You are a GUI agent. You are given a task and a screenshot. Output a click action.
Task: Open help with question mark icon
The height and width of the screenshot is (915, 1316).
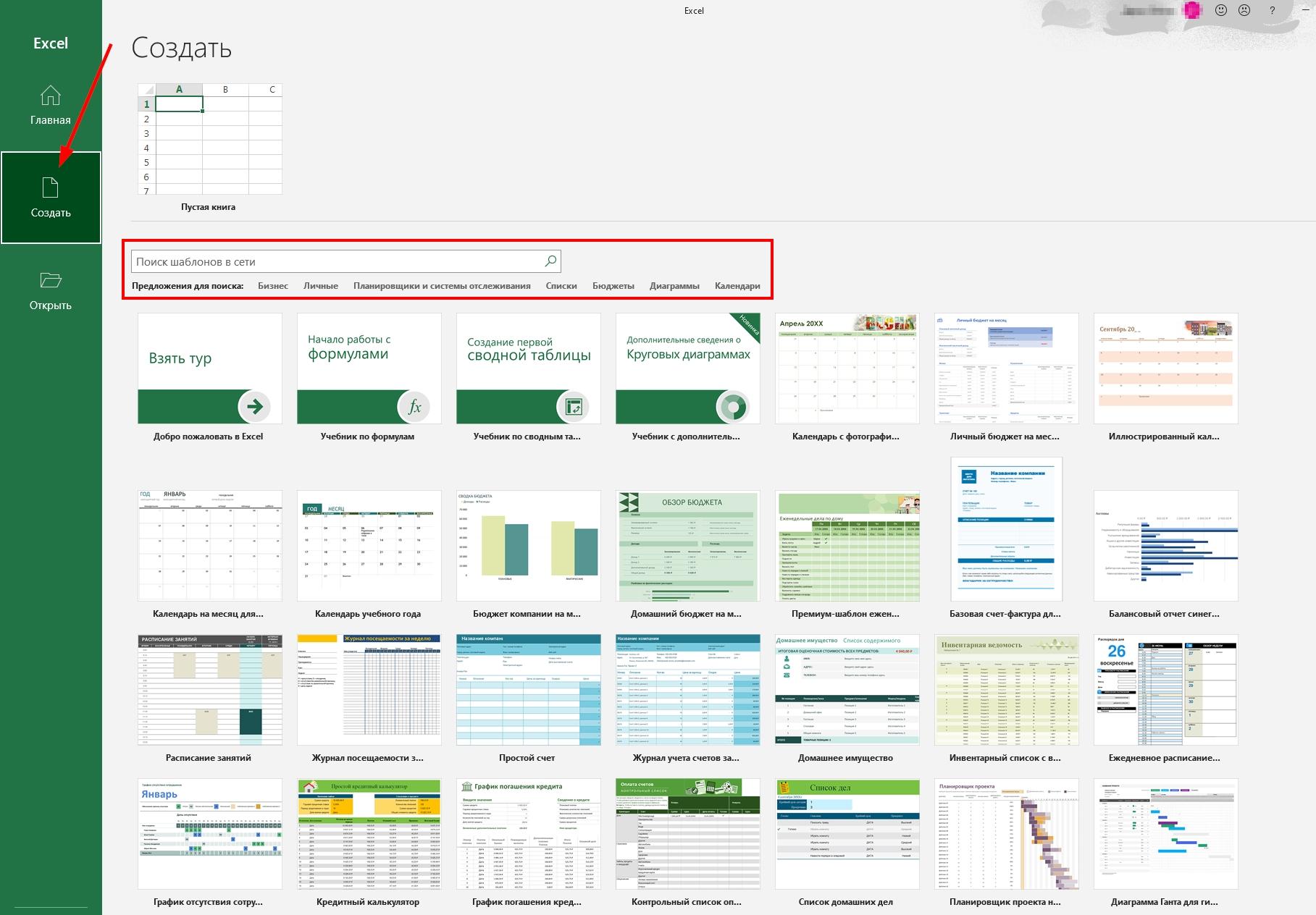[x=1273, y=10]
